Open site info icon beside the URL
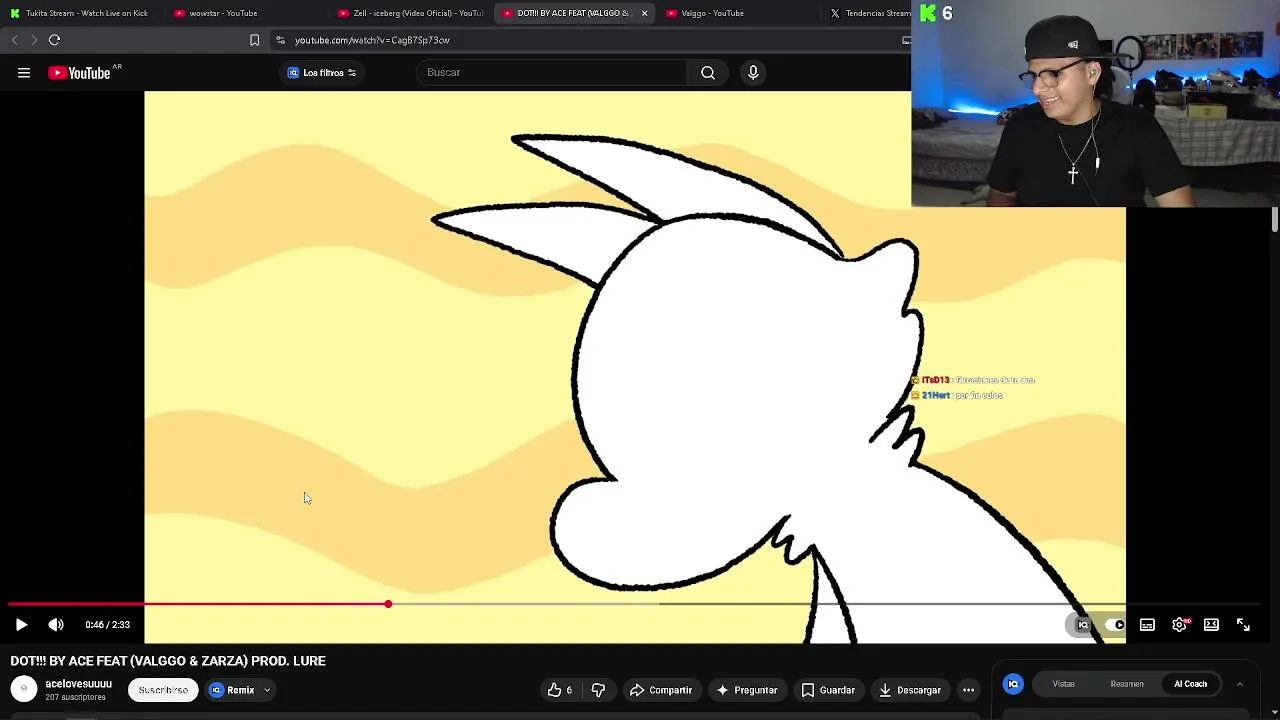This screenshot has height=720, width=1280. point(281,40)
